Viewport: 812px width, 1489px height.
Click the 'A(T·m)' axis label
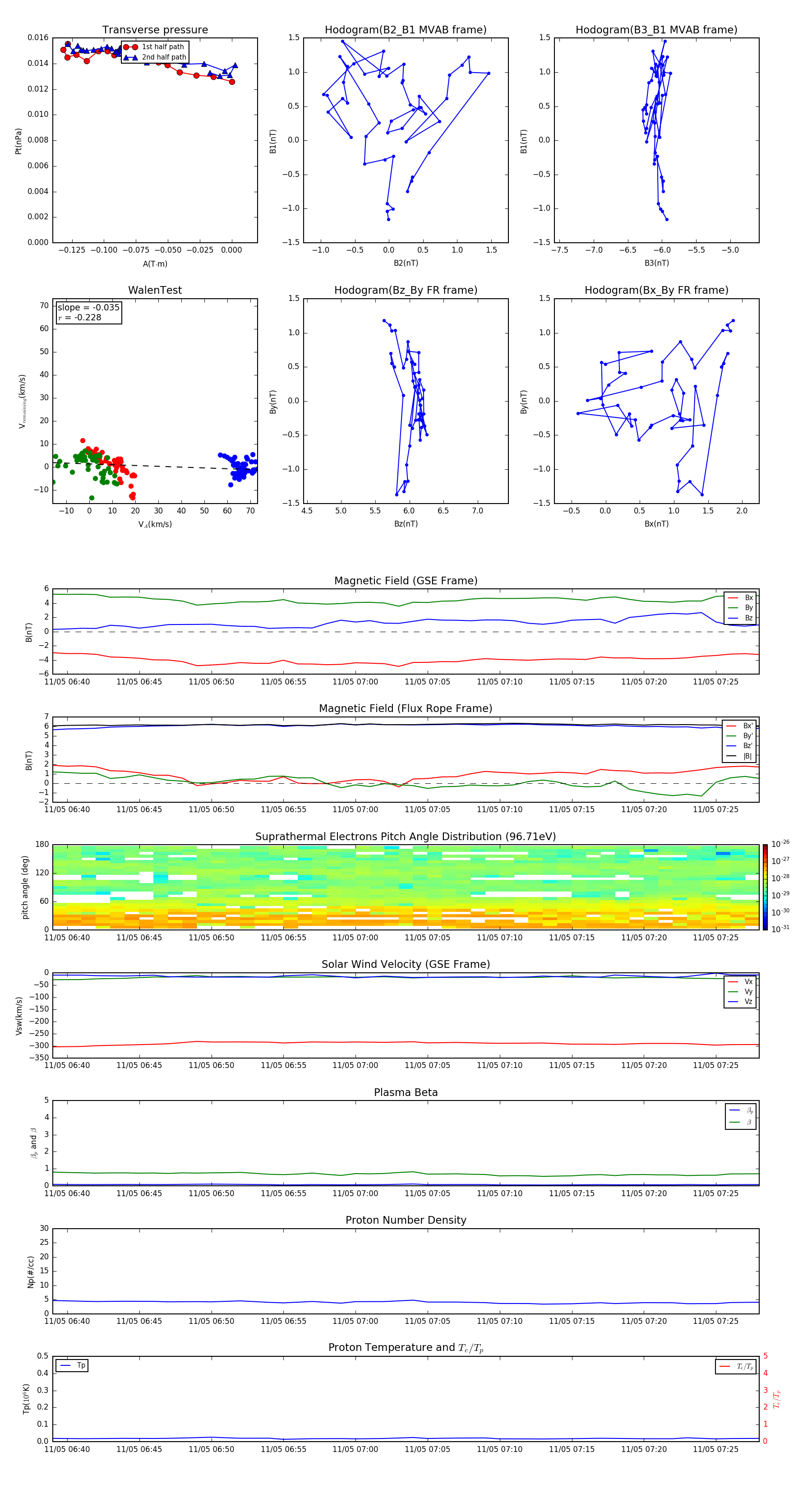(x=155, y=264)
